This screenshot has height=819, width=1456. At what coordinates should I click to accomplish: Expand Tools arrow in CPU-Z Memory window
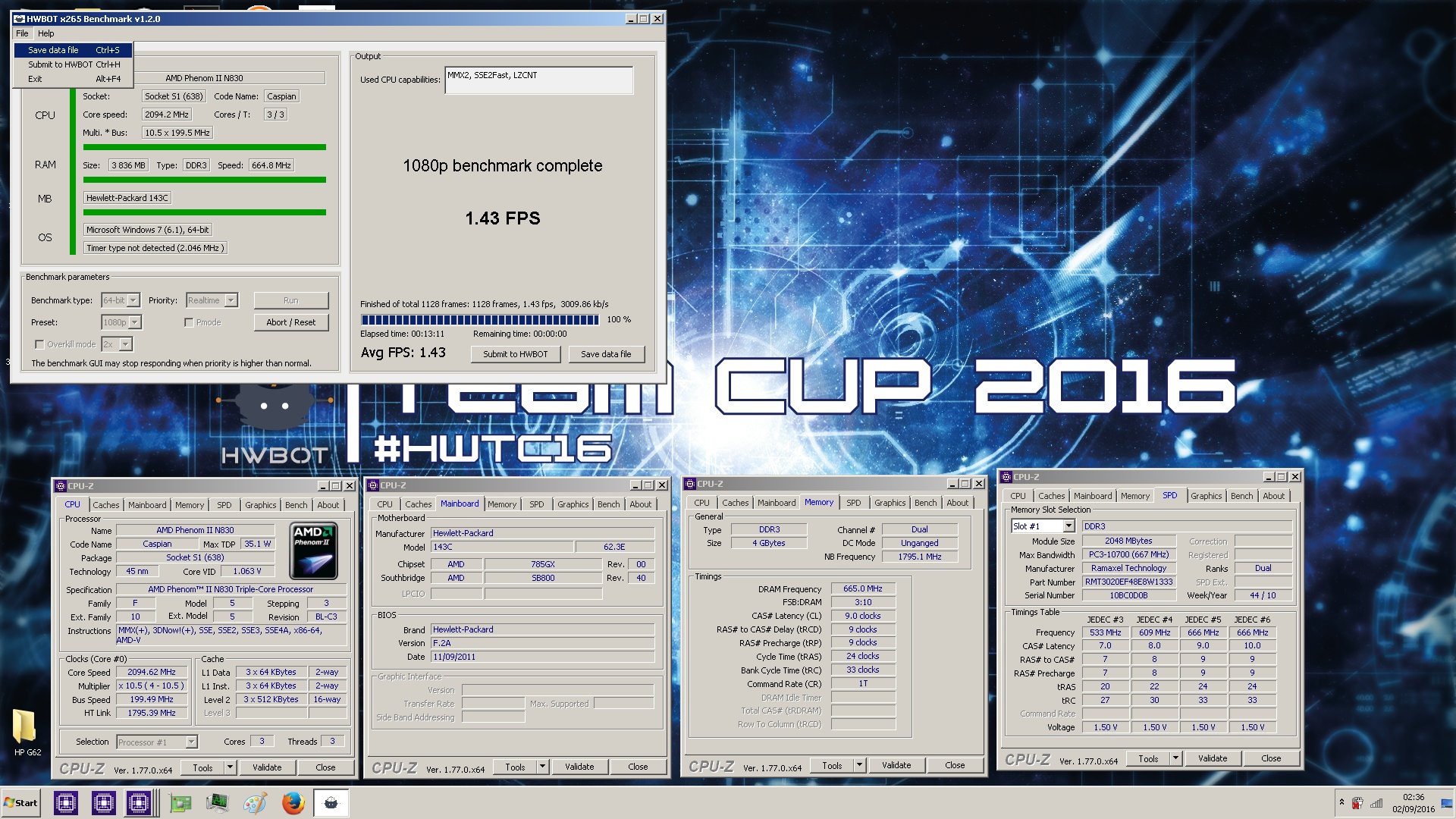coord(859,765)
